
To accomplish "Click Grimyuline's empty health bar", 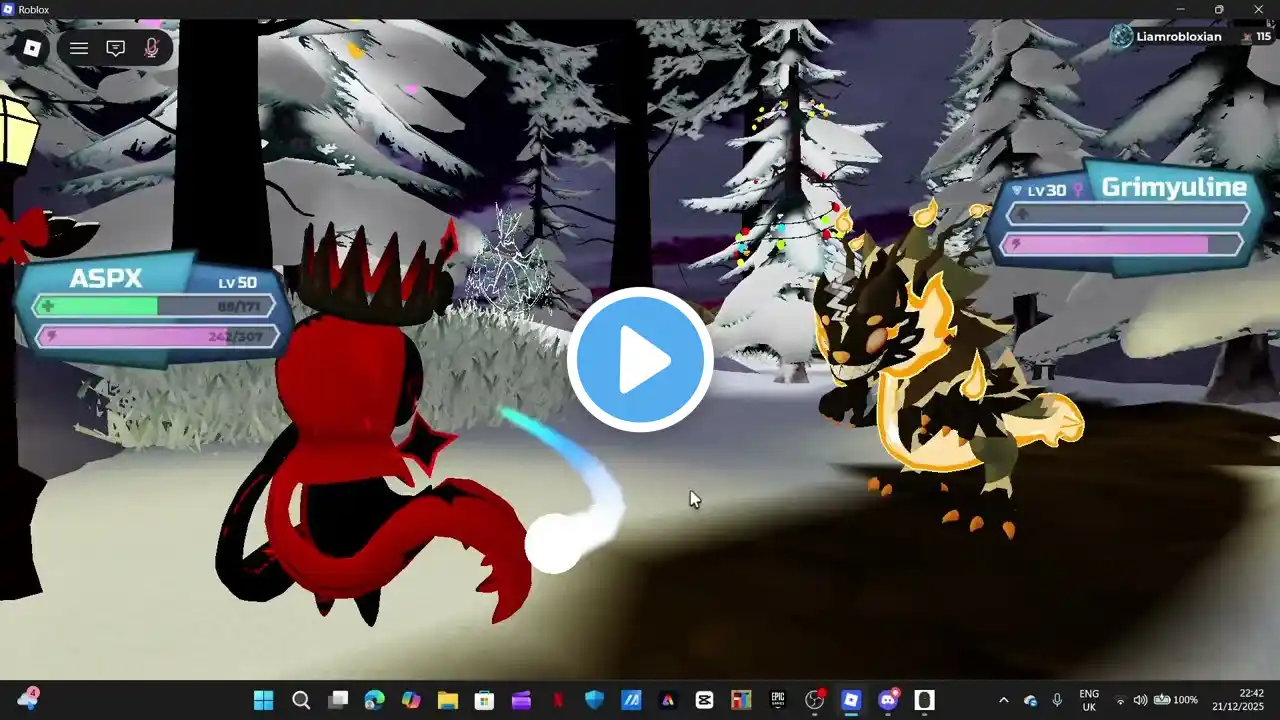I will [x=1127, y=214].
